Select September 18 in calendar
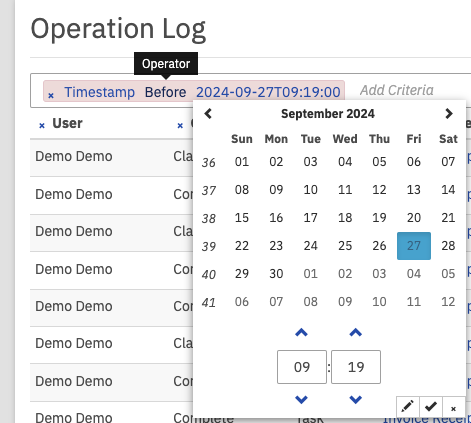 click(345, 218)
